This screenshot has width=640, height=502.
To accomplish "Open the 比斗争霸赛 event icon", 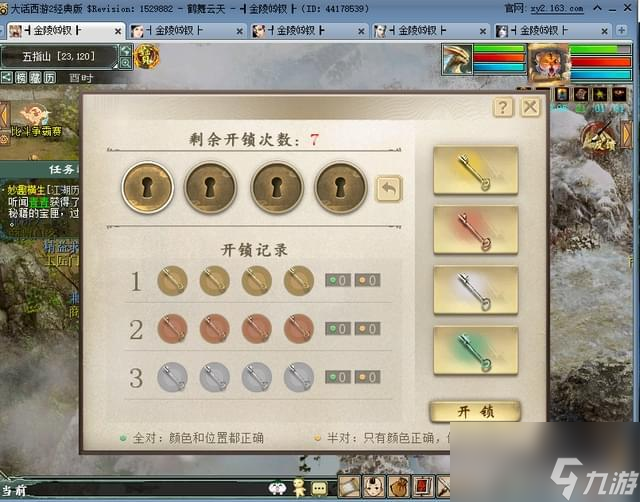I will [36, 121].
